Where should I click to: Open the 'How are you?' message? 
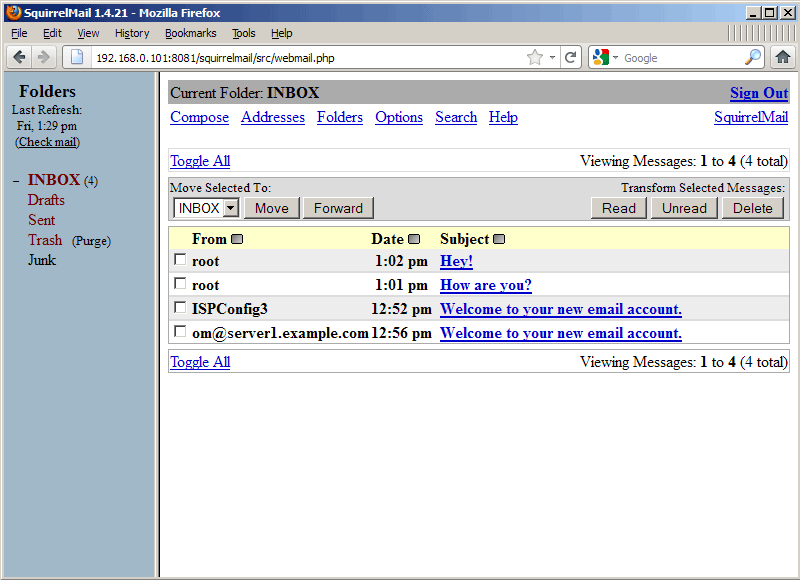click(485, 284)
